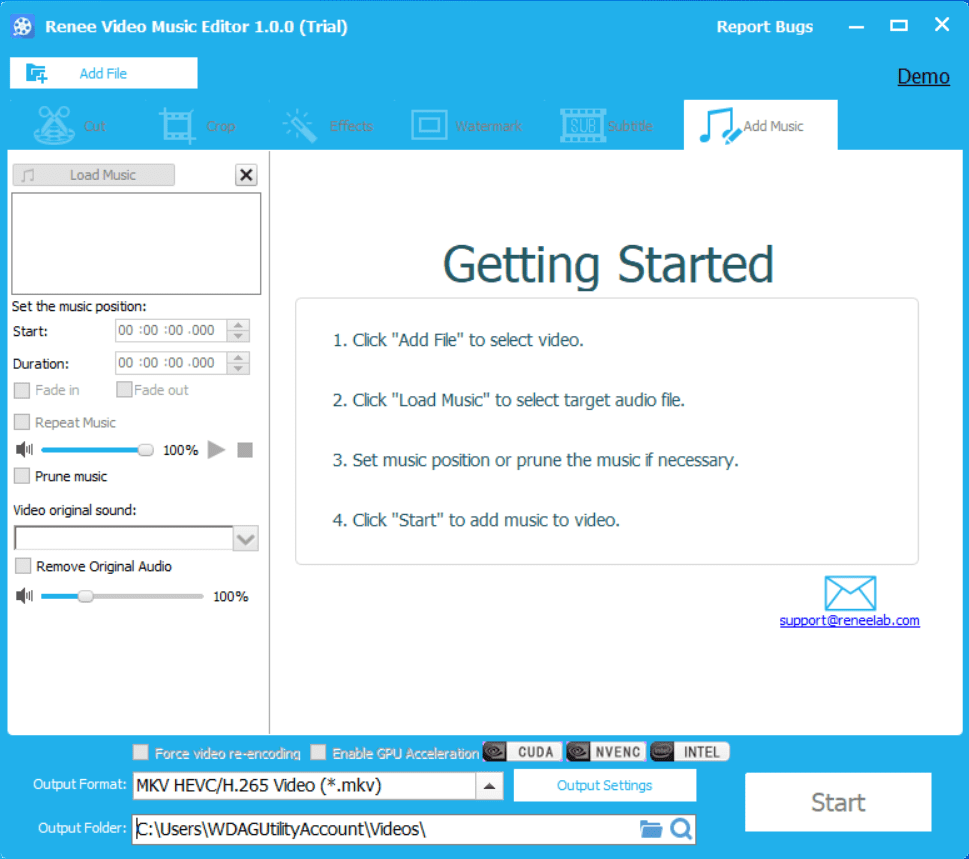Image resolution: width=969 pixels, height=859 pixels.
Task: Click the Start button
Action: [838, 802]
